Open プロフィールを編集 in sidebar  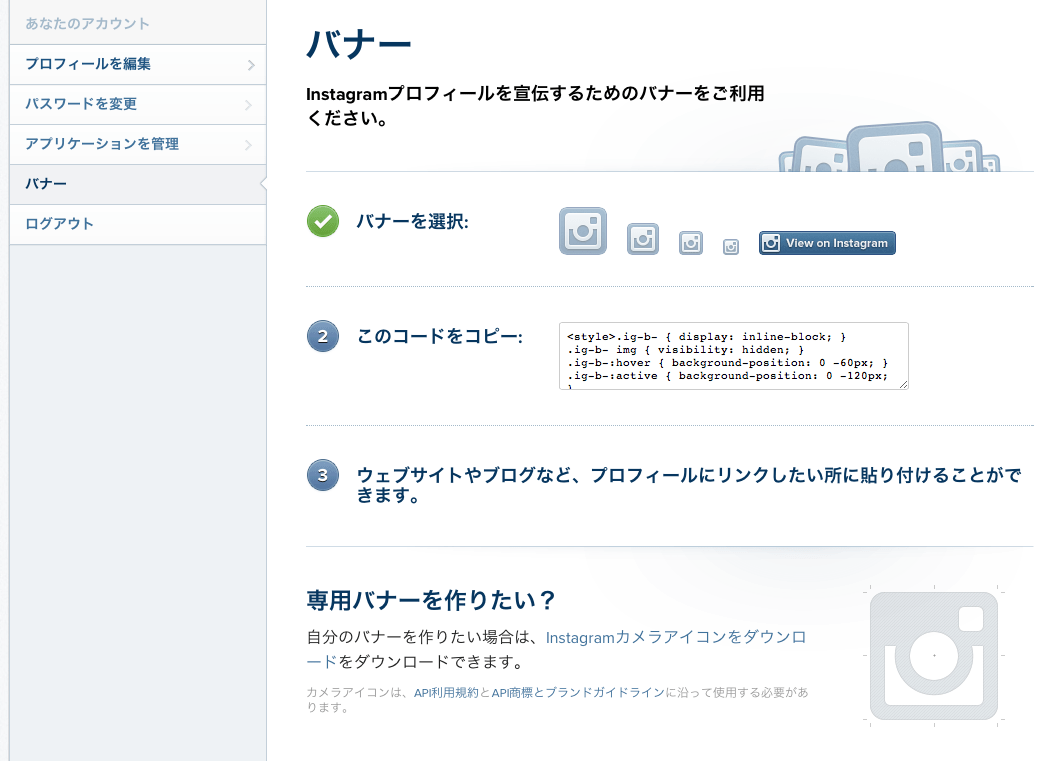[x=138, y=64]
